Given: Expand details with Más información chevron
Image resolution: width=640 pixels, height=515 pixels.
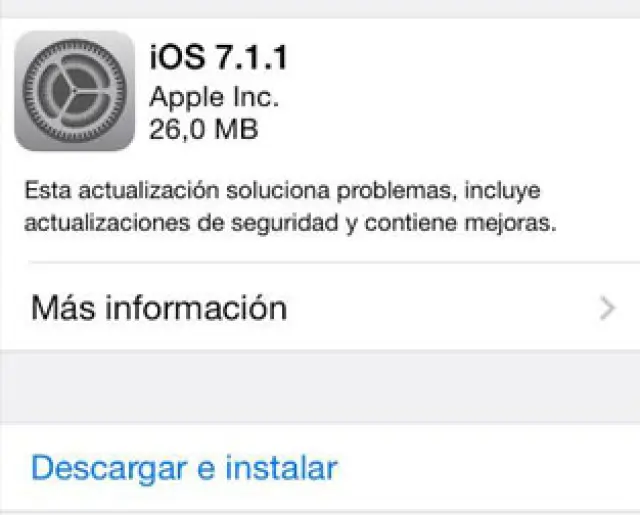Looking at the screenshot, I should tap(608, 308).
